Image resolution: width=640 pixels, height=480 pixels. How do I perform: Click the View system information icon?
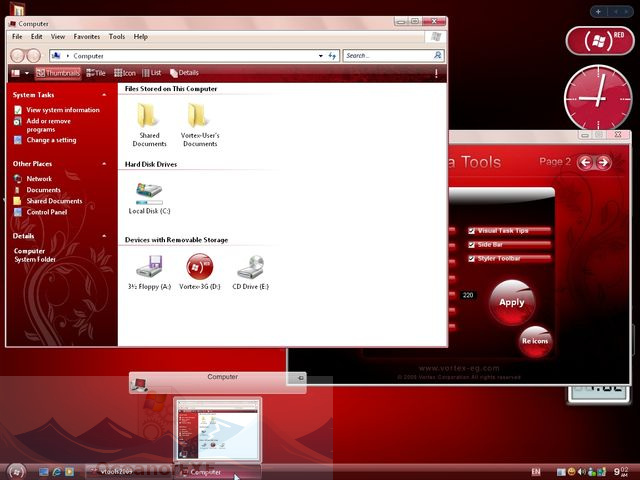18,110
